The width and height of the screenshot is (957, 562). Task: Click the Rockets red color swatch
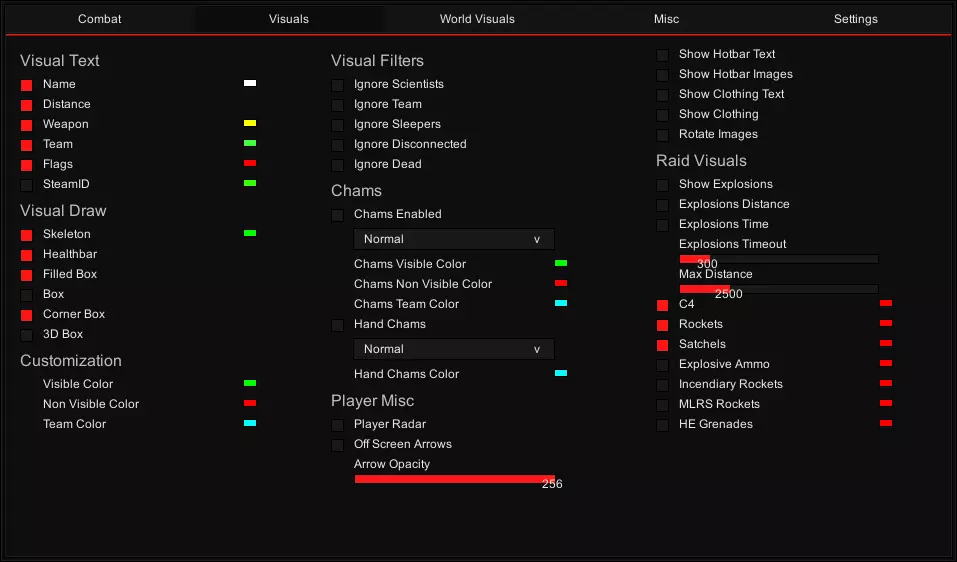pos(886,324)
